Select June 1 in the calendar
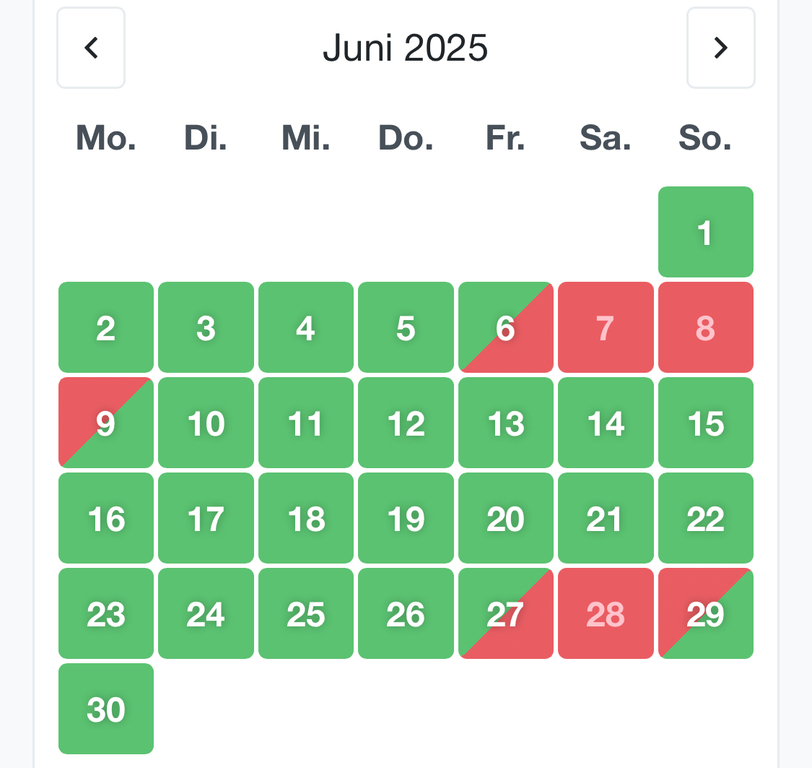Viewport: 812px width, 768px height. [x=705, y=232]
